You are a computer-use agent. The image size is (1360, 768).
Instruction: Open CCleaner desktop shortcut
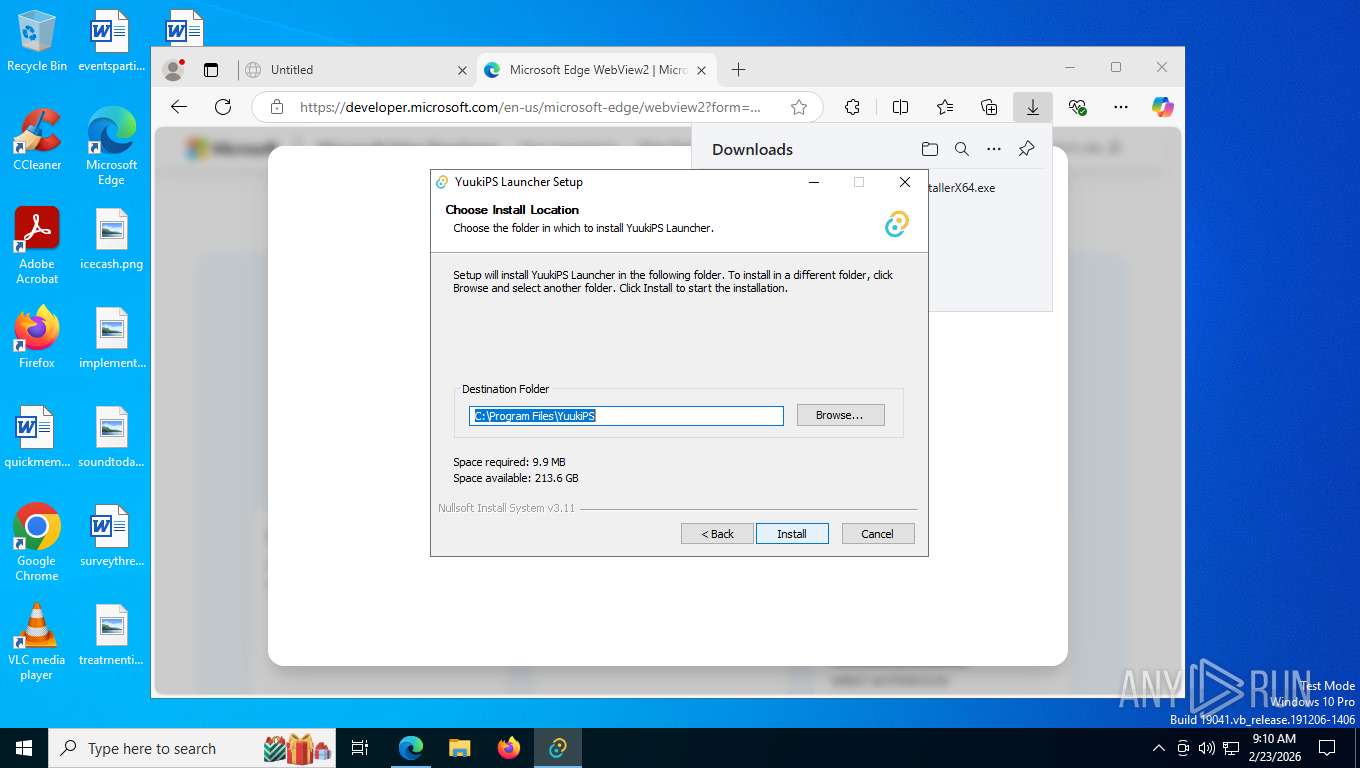(37, 140)
